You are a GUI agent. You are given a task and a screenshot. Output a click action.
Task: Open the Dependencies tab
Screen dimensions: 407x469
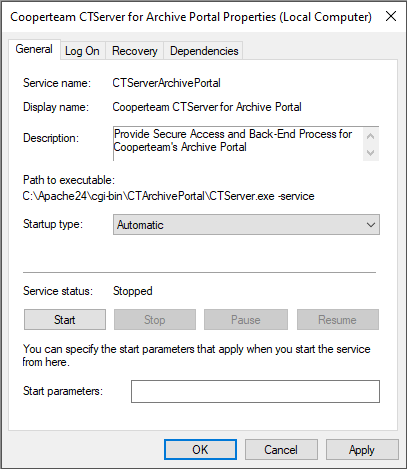(x=204, y=51)
